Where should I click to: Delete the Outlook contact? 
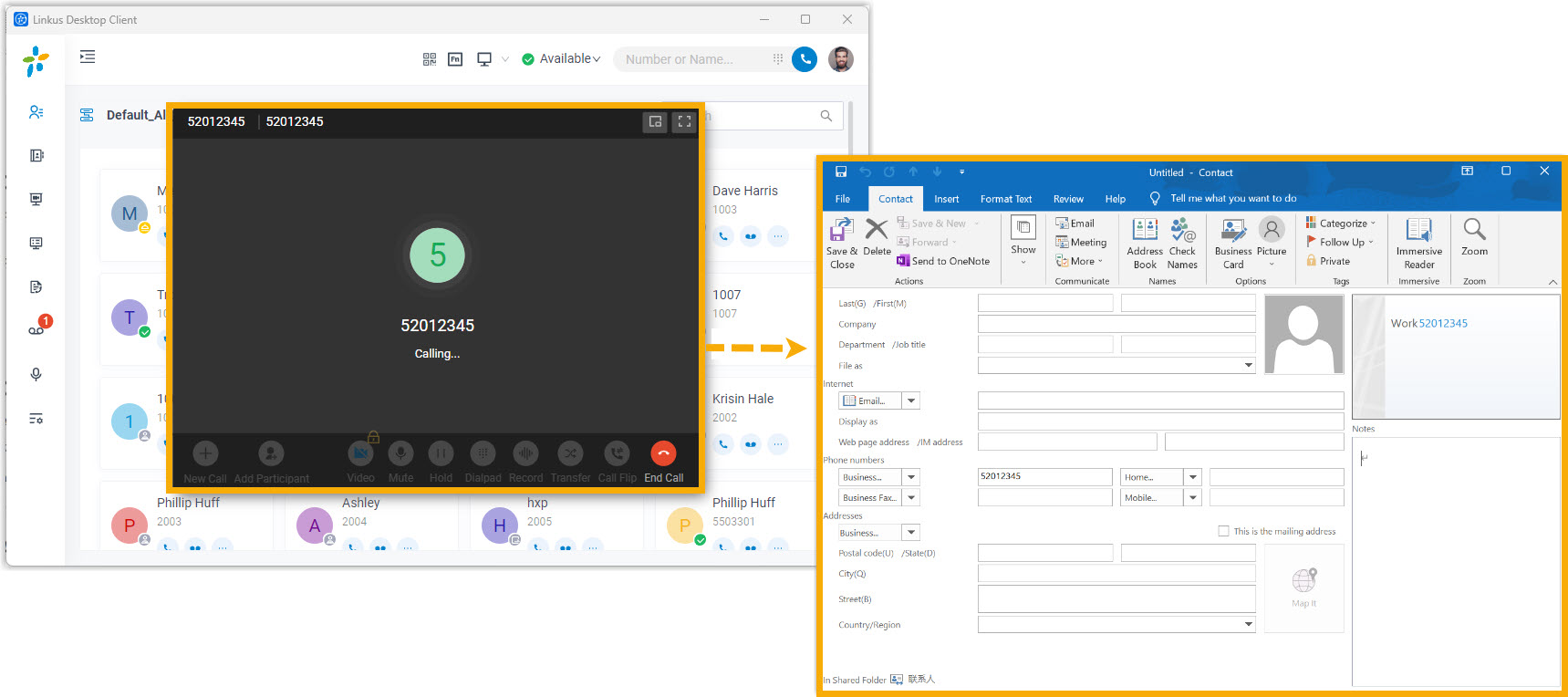click(x=877, y=237)
